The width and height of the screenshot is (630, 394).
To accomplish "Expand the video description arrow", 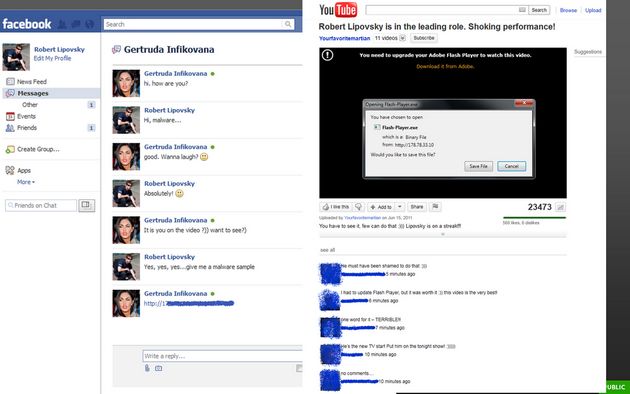I will (443, 235).
